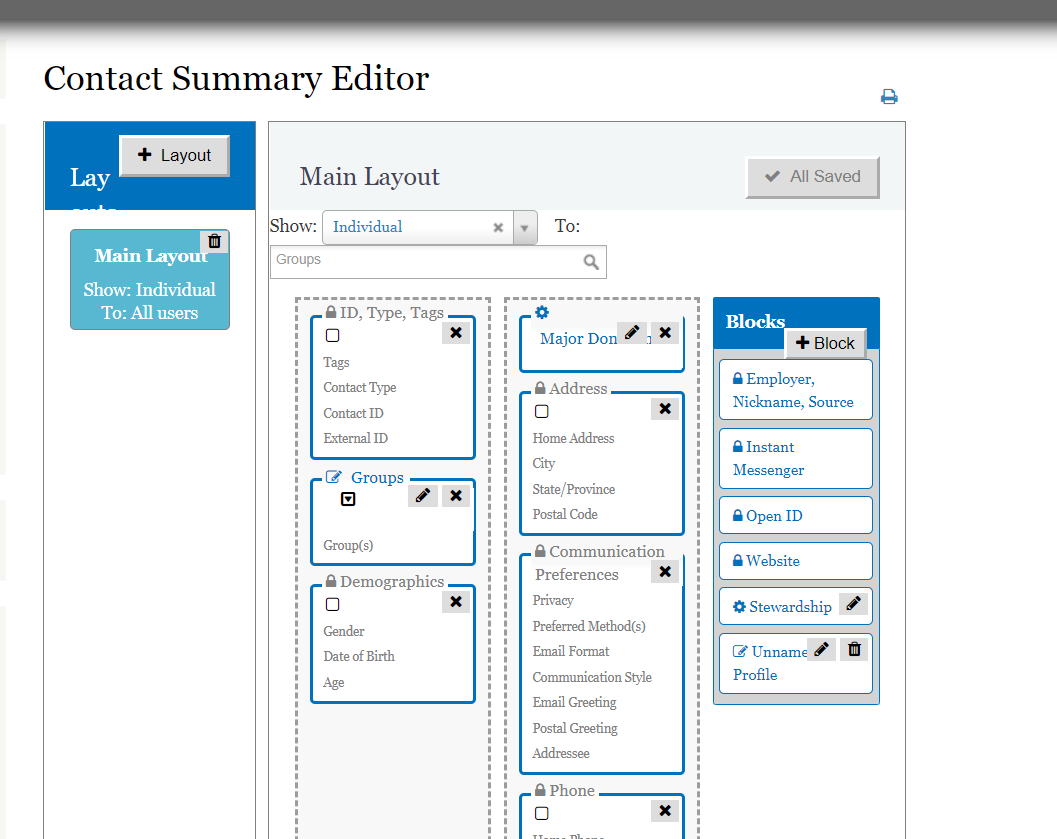The height and width of the screenshot is (839, 1057).
Task: Click the Demographics block title
Action: pyautogui.click(x=392, y=582)
